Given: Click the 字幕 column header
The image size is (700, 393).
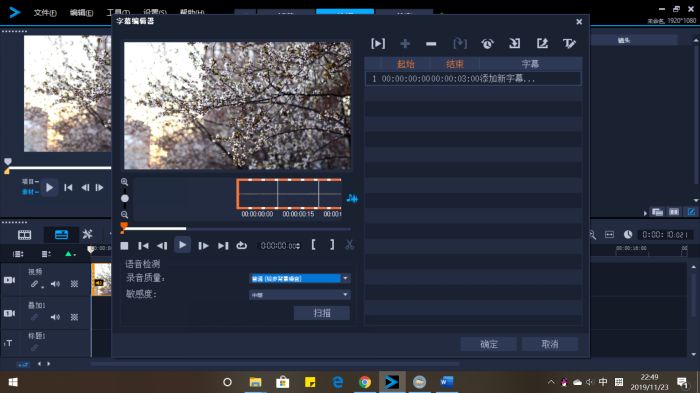Looking at the screenshot, I should point(530,64).
